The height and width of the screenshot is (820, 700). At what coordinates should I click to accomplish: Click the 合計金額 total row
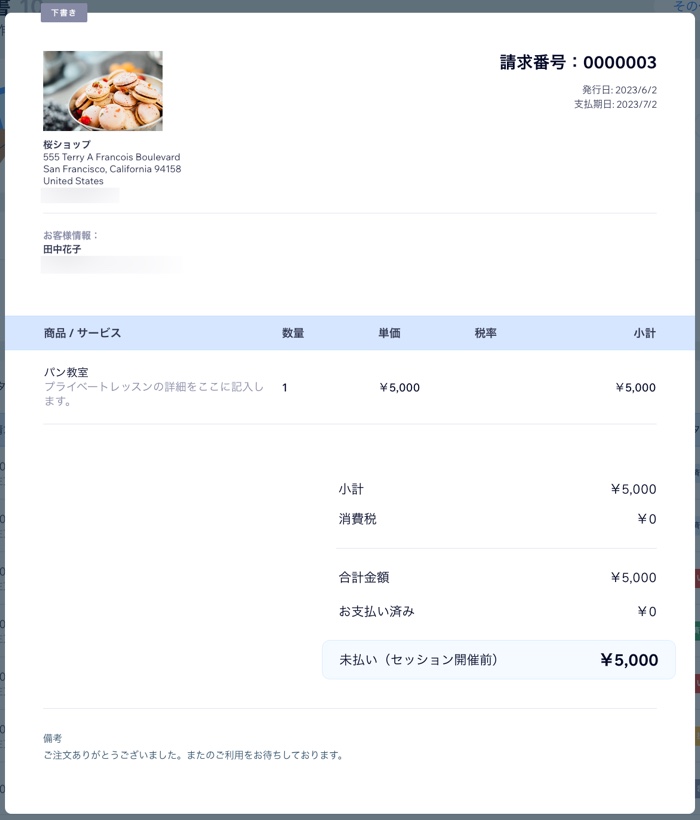(x=497, y=577)
